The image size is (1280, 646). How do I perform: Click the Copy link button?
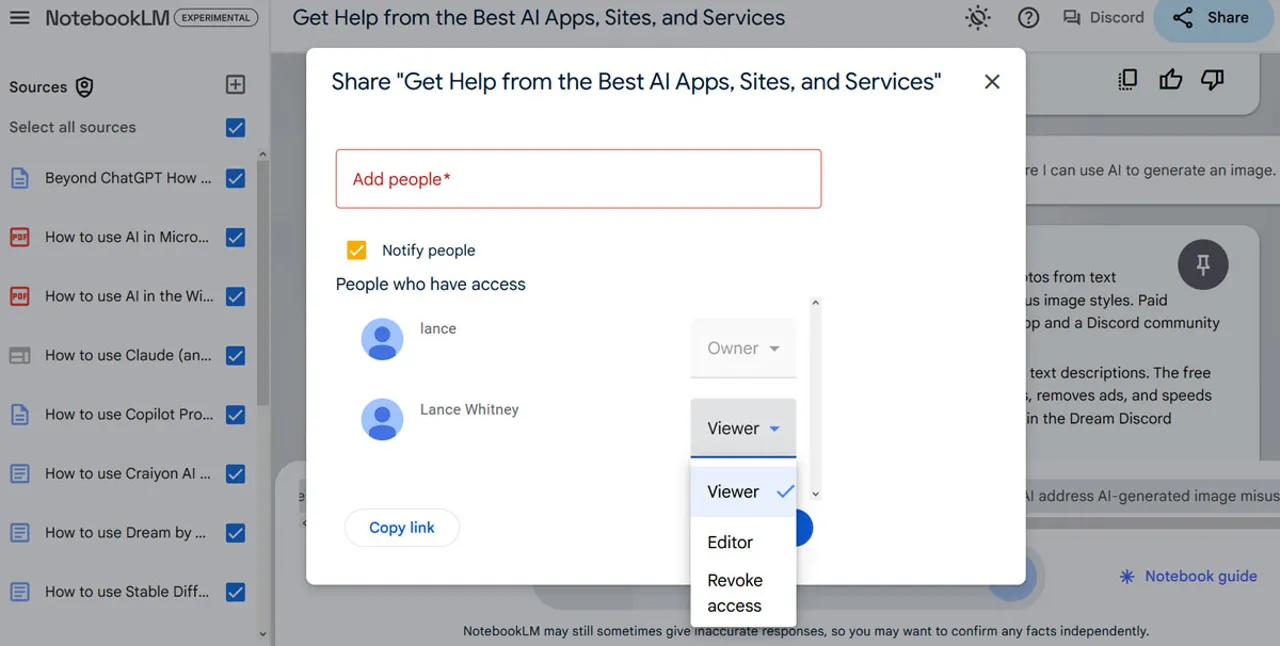click(x=401, y=528)
